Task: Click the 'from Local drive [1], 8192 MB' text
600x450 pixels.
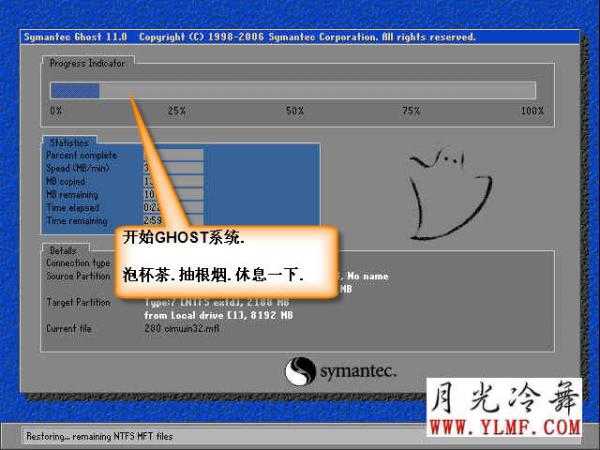Action: point(218,315)
